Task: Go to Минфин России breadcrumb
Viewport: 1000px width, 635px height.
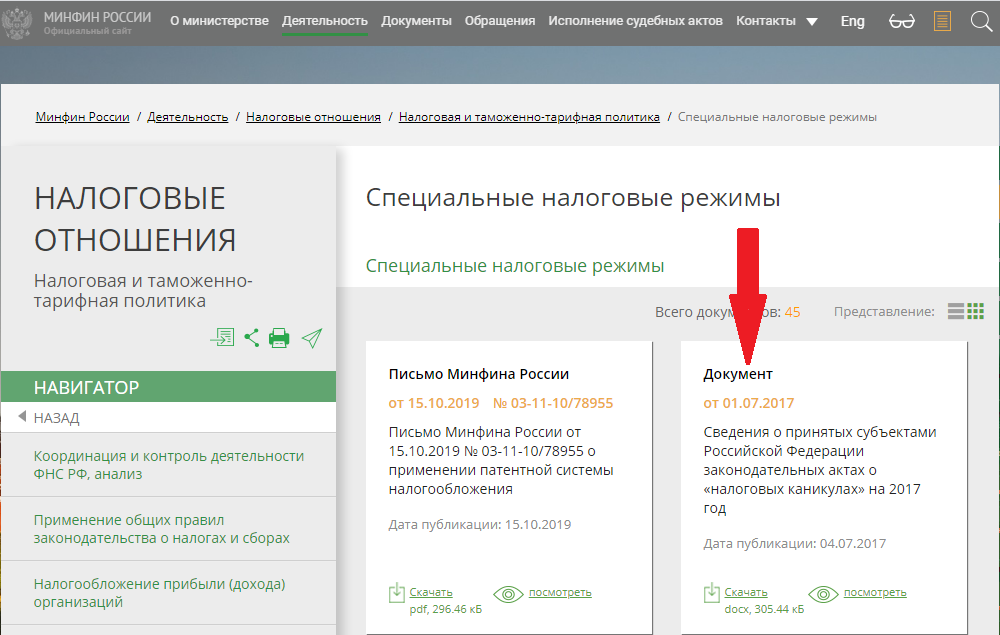Action: coord(82,117)
